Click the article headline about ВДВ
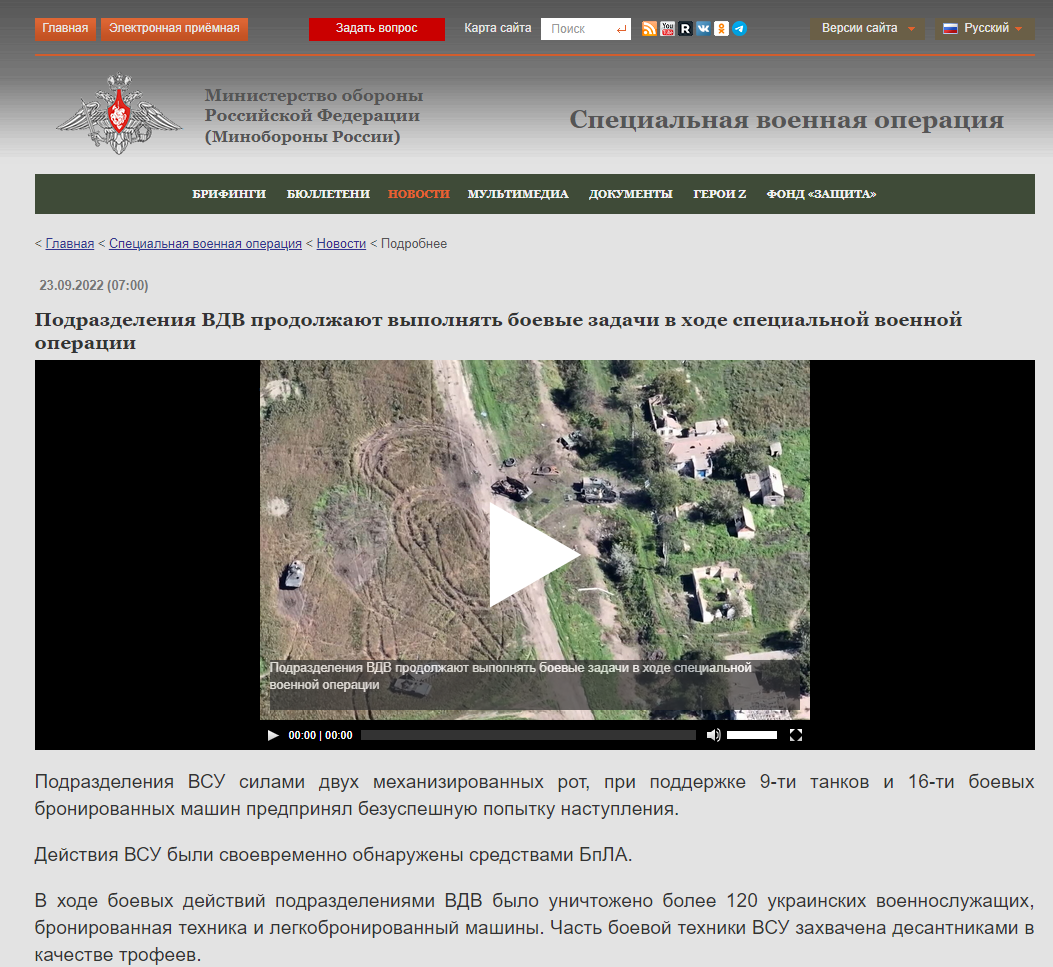1053x967 pixels. pyautogui.click(x=498, y=330)
